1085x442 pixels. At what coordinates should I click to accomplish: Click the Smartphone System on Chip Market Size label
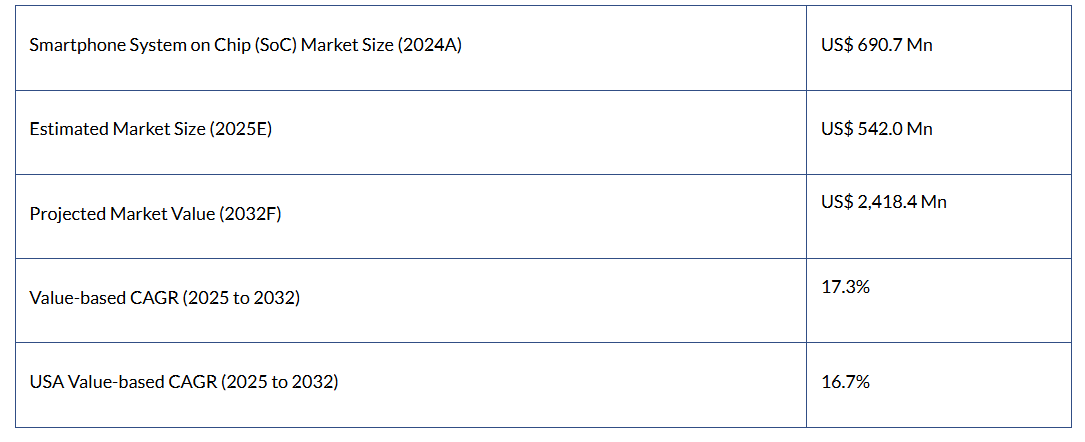point(245,45)
